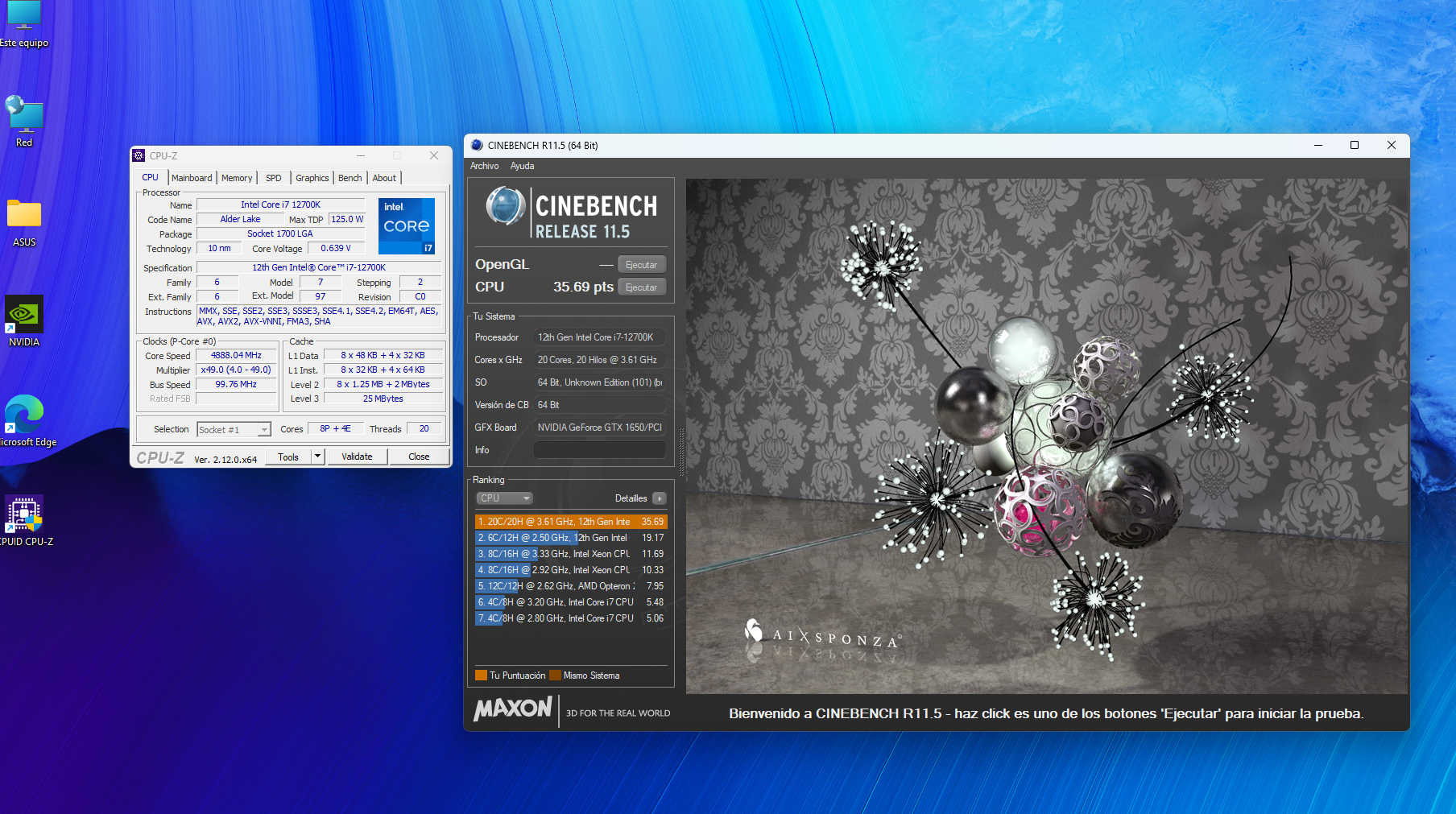The height and width of the screenshot is (814, 1456).
Task: Switch to the Bench tab in CPU-Z
Action: point(350,178)
